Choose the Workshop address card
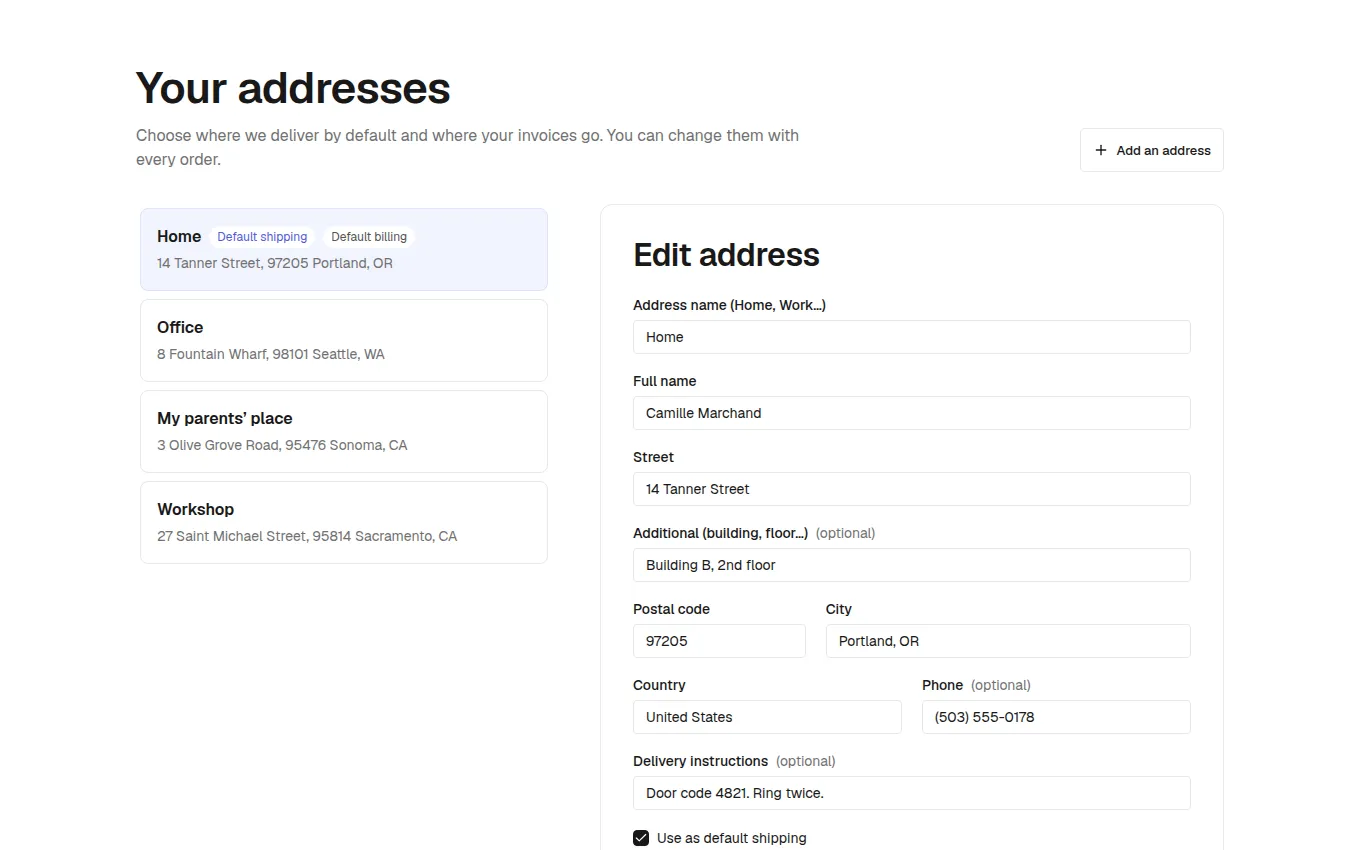The width and height of the screenshot is (1360, 850). tap(344, 522)
